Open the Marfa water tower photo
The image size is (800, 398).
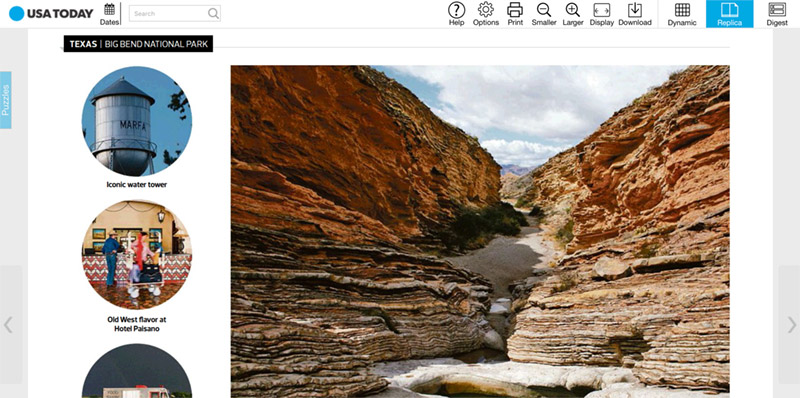coord(137,121)
